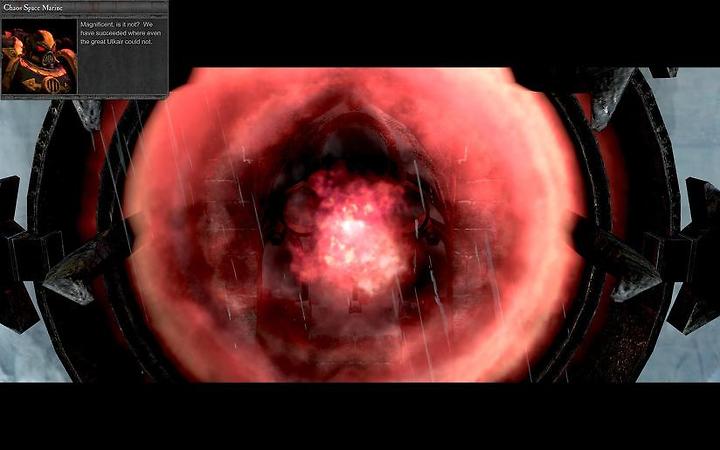This screenshot has width=720, height=450.
Task: Click the dialogue text "Magnificent, is it not?"
Action: 110,24
